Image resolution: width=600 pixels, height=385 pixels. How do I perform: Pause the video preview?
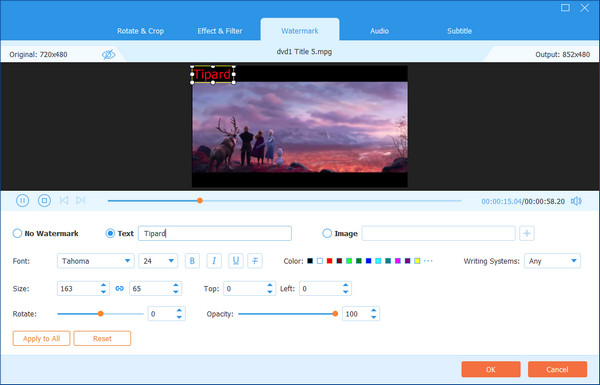(x=22, y=201)
